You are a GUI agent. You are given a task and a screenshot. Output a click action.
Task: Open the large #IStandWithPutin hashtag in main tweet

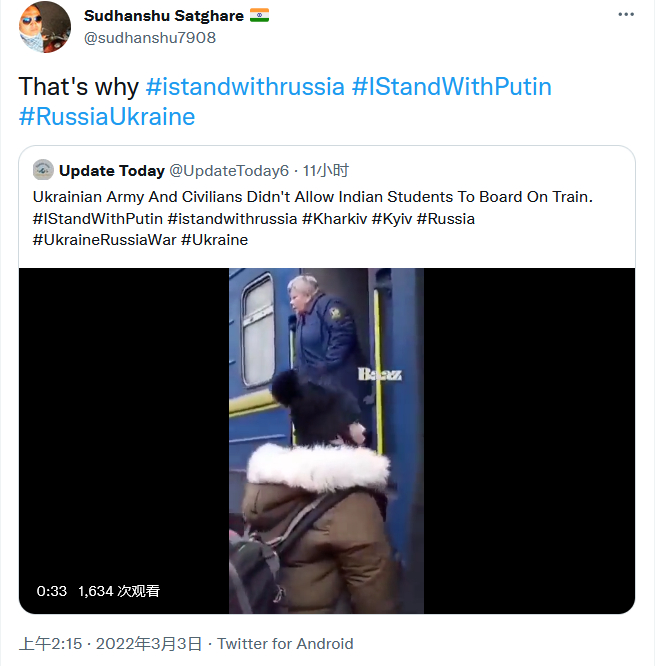point(451,86)
